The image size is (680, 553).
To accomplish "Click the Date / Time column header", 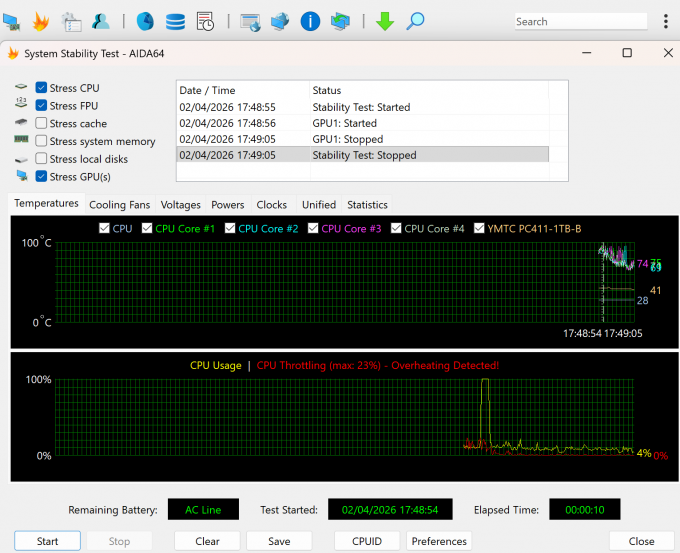I will (243, 90).
